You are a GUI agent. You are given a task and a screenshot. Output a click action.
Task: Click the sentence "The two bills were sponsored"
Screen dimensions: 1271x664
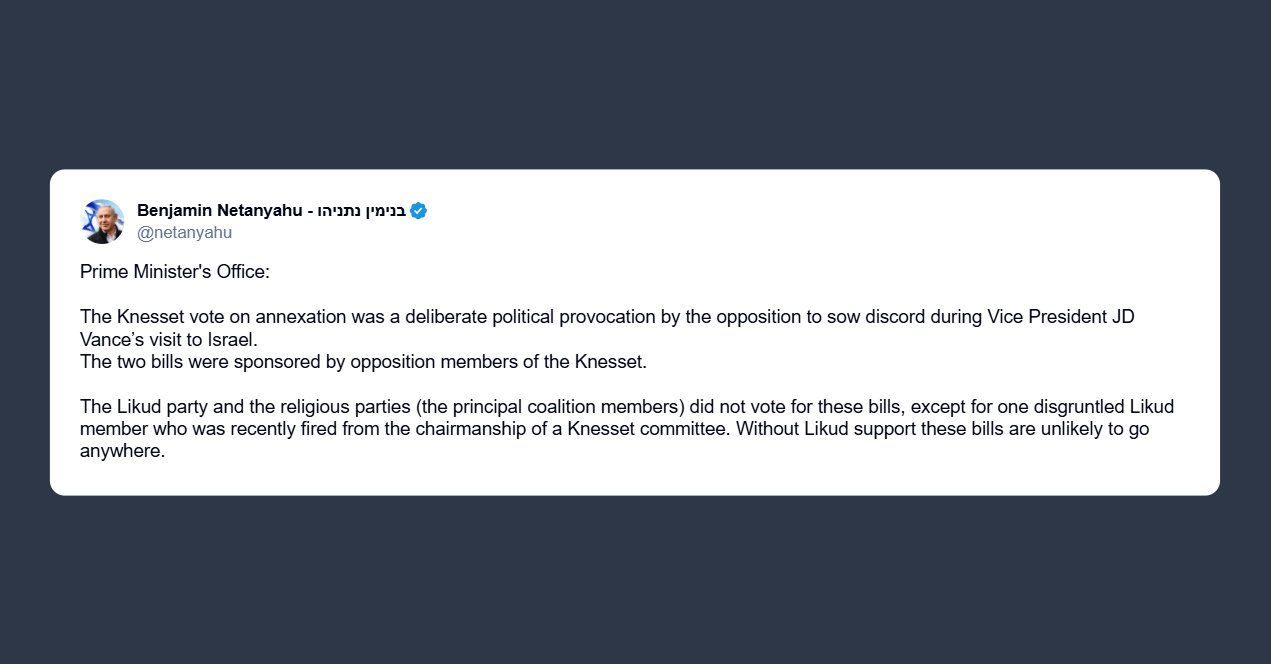pos(363,362)
